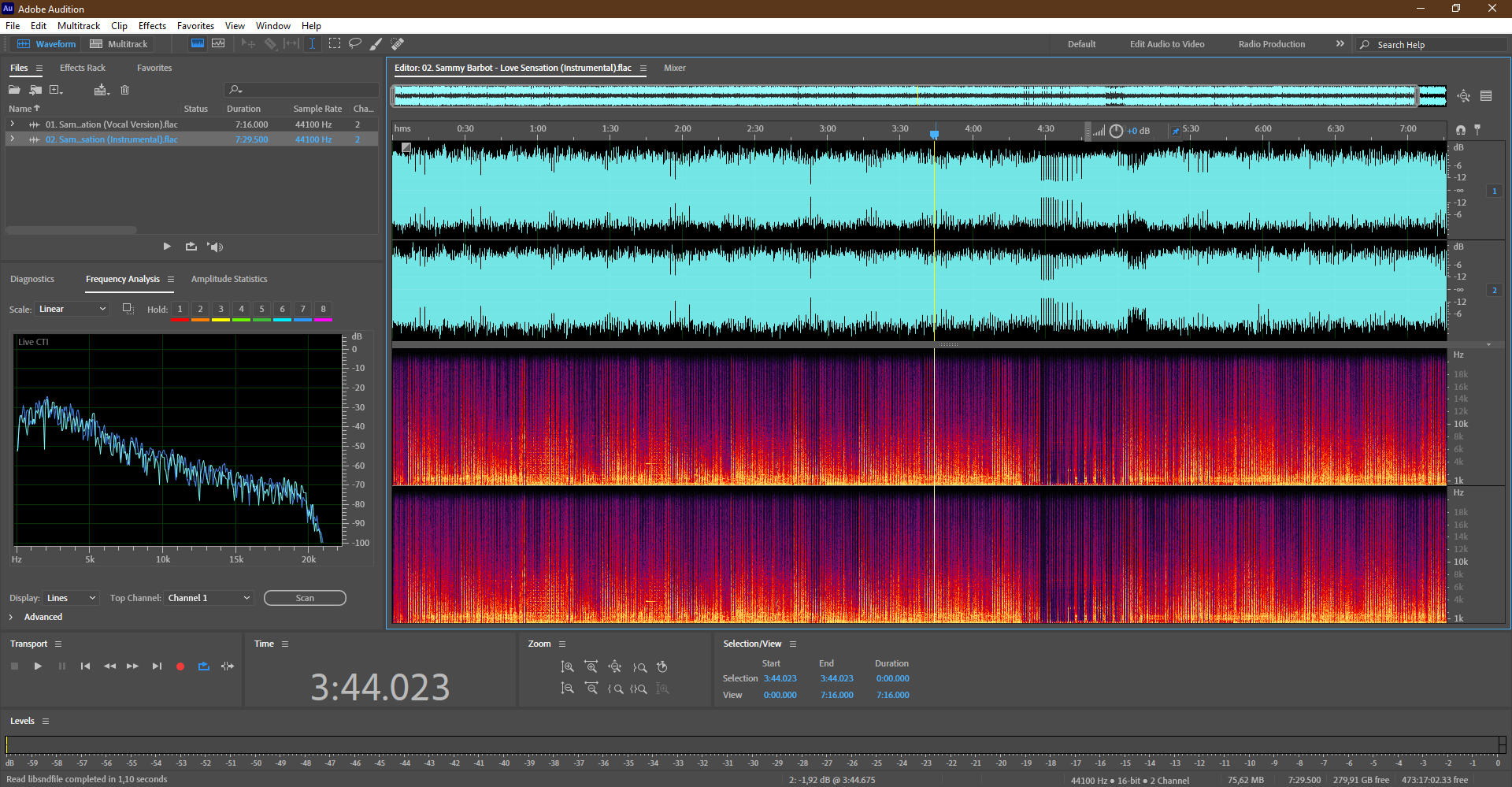Click the Files panel preview Play button
The width and height of the screenshot is (1512, 787).
167,247
